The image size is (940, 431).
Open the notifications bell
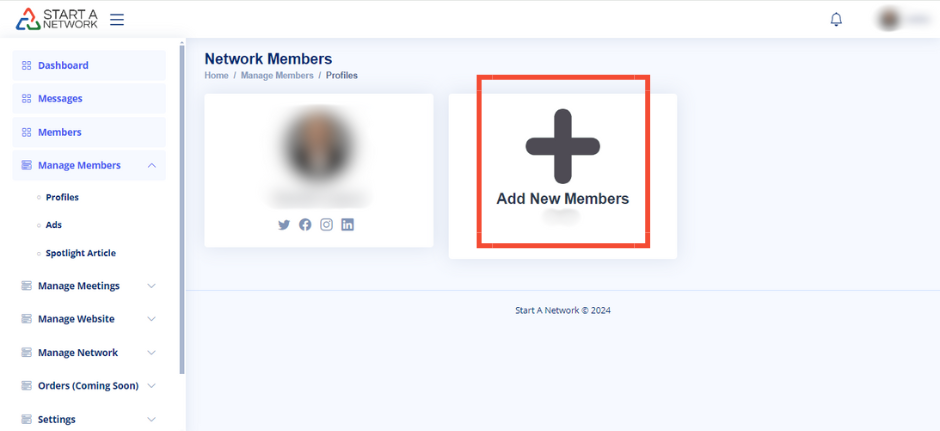(x=836, y=19)
